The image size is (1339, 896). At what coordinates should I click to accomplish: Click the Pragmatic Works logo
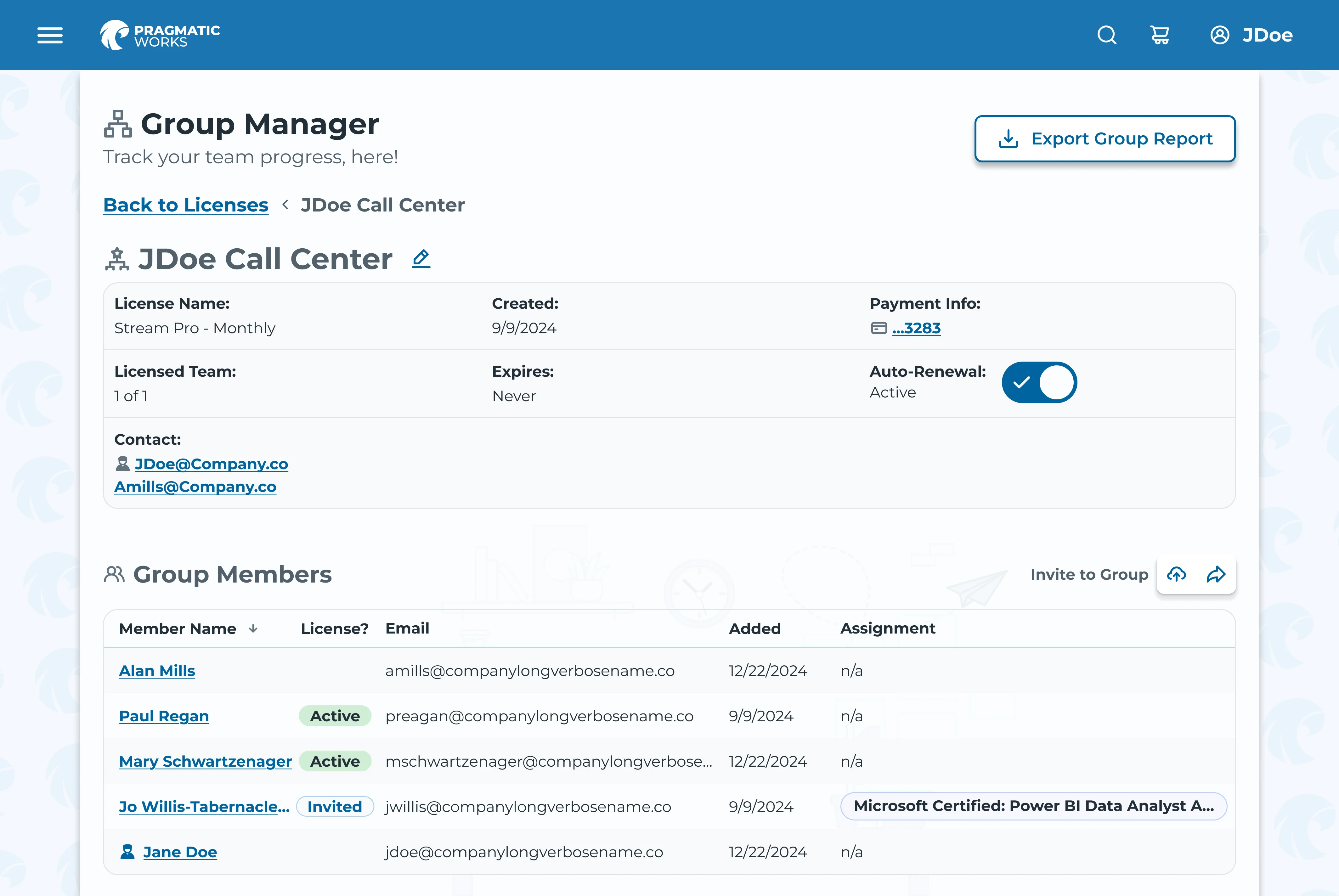160,36
